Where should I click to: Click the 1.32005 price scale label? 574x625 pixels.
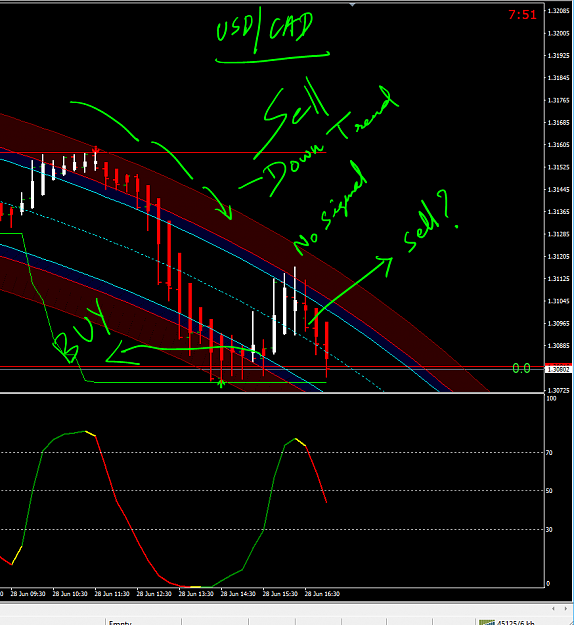point(558,33)
